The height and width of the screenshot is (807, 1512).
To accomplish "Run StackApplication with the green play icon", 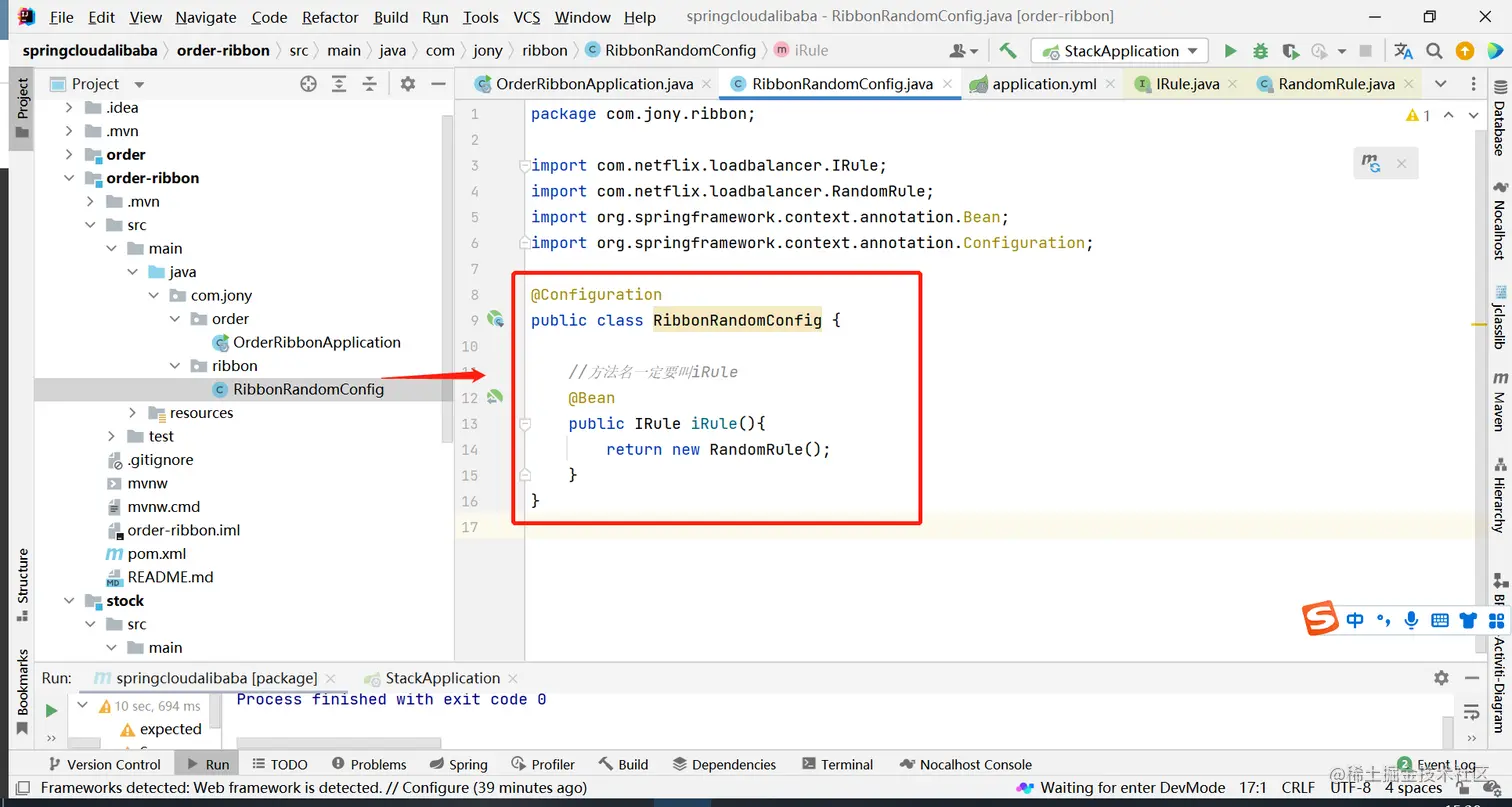I will pyautogui.click(x=1230, y=51).
